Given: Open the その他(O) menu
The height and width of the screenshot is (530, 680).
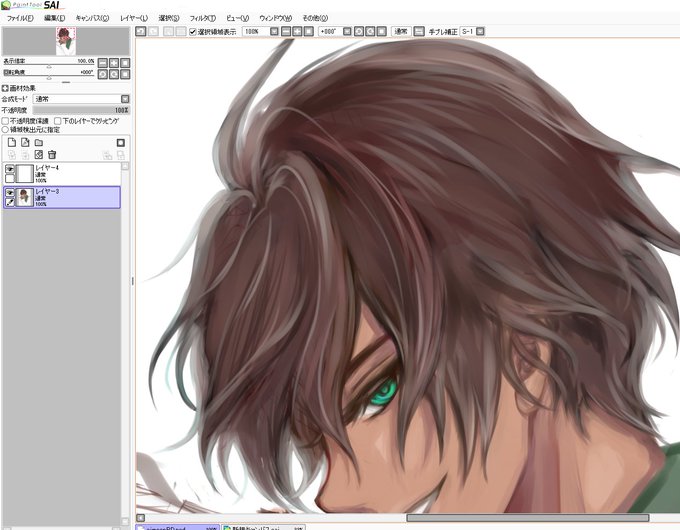Looking at the screenshot, I should pos(315,18).
